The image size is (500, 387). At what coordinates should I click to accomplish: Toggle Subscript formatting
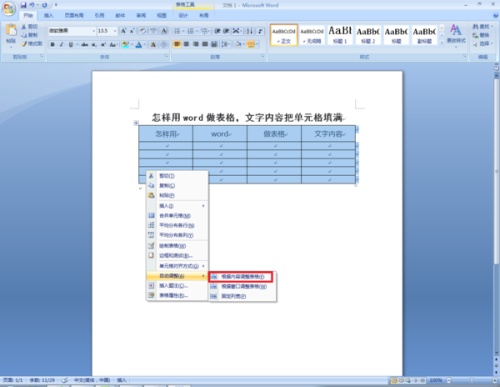94,44
